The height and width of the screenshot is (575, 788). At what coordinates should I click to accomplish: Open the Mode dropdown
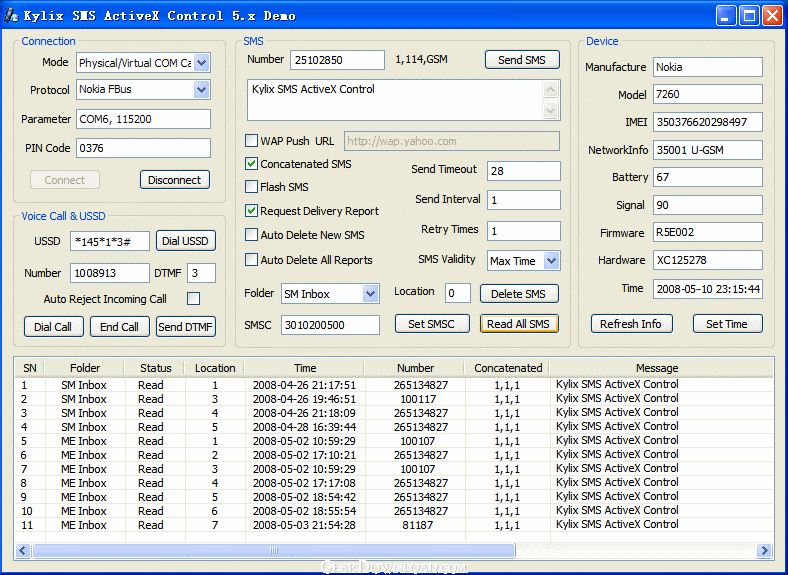click(202, 63)
